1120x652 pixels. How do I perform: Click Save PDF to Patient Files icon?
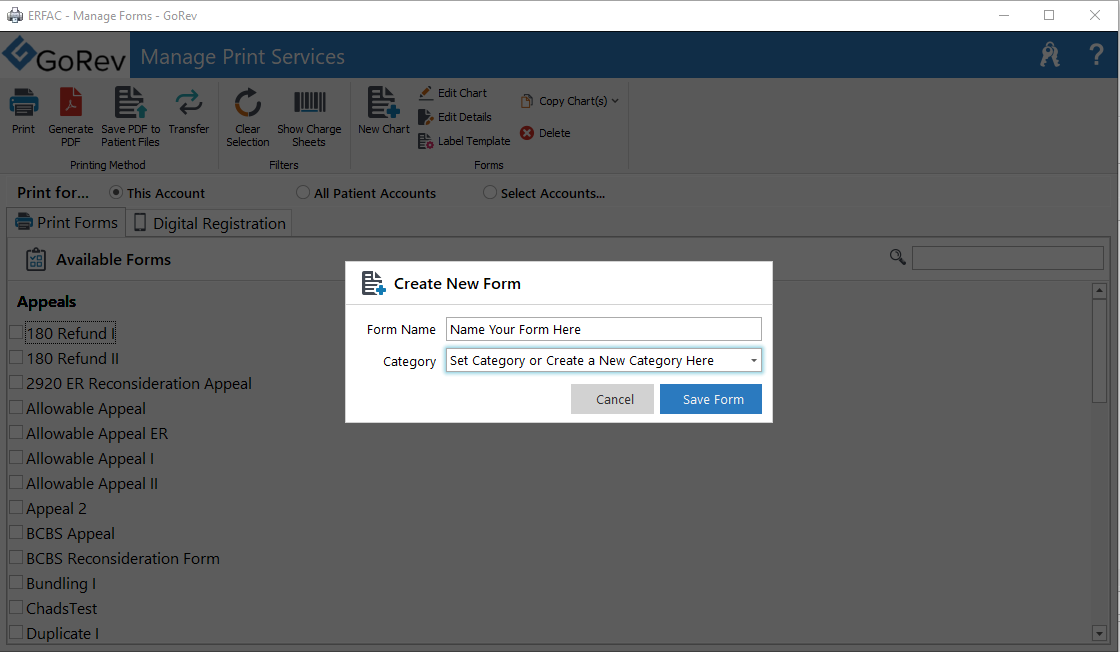131,103
